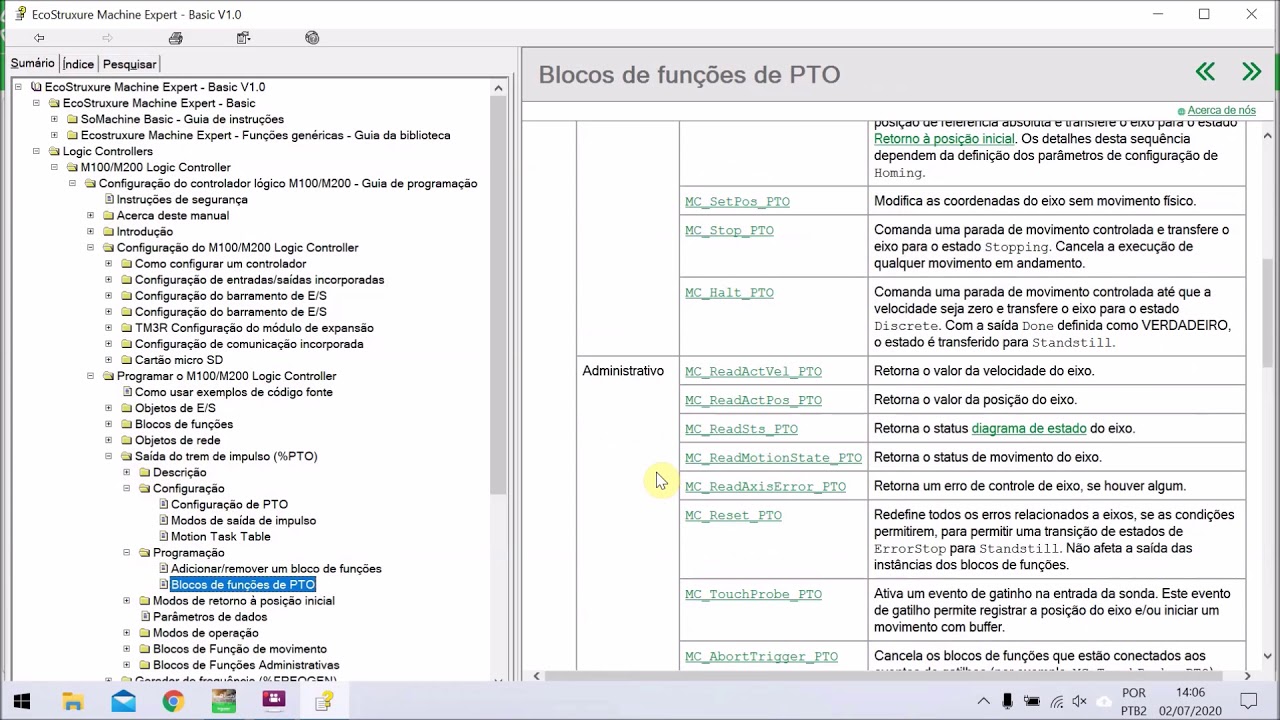1280x720 pixels.
Task: Expand Modos de operação node
Action: click(x=126, y=633)
